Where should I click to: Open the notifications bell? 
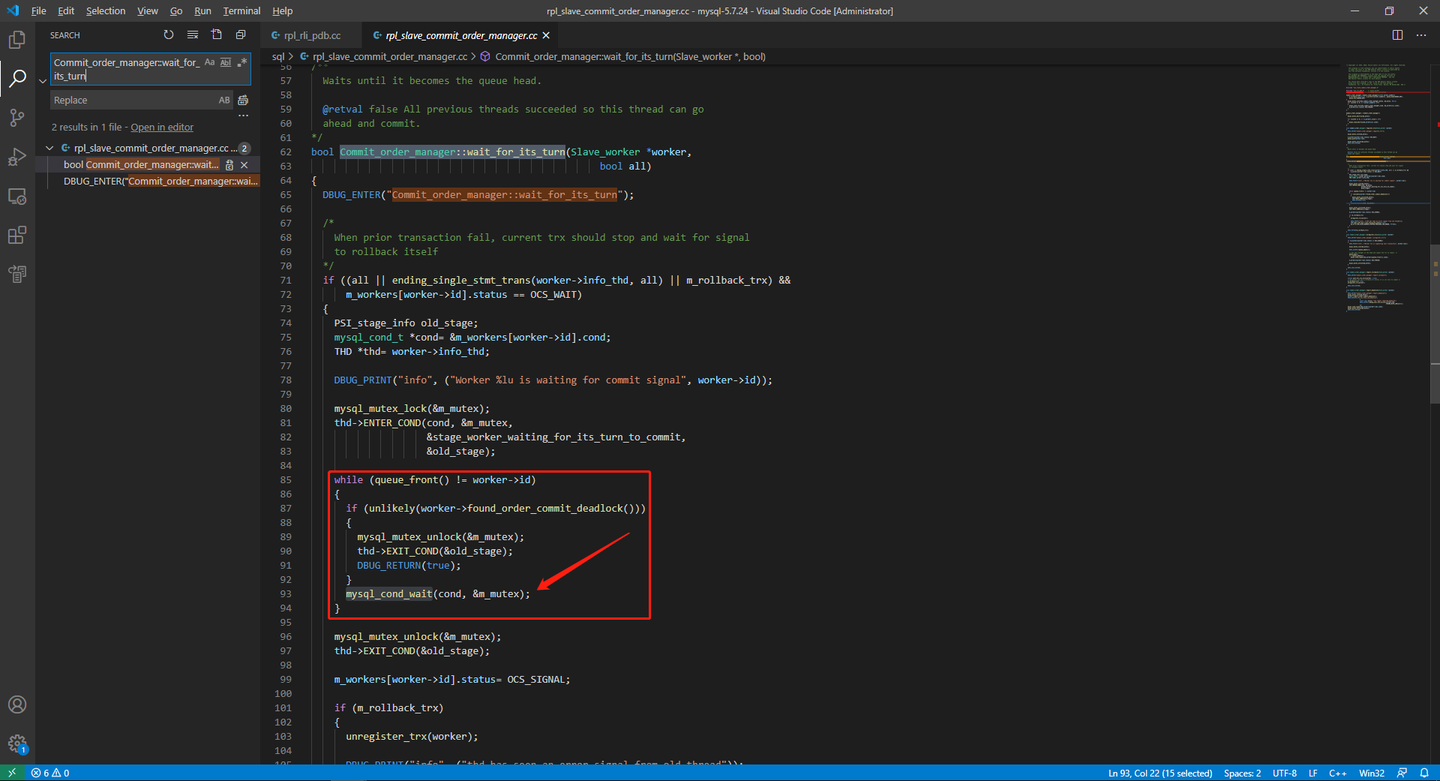tap(1425, 773)
